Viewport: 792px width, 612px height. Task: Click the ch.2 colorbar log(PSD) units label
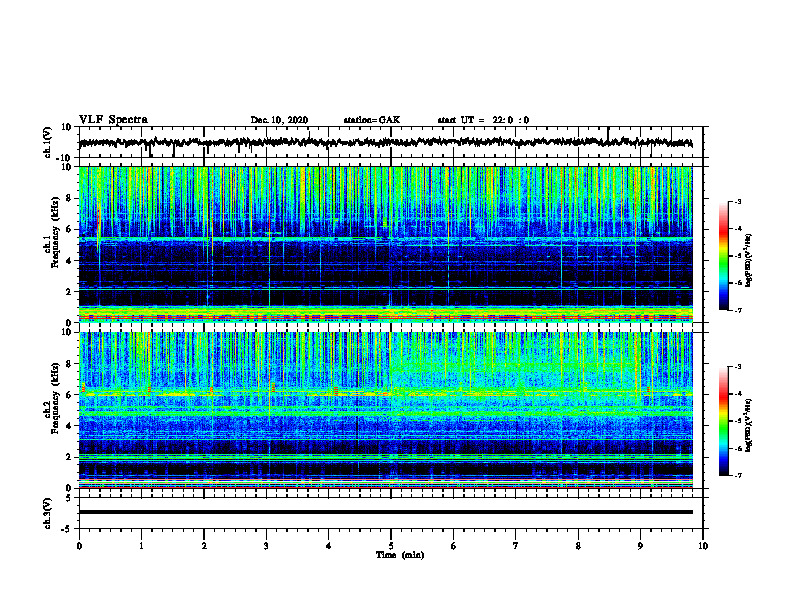point(749,425)
